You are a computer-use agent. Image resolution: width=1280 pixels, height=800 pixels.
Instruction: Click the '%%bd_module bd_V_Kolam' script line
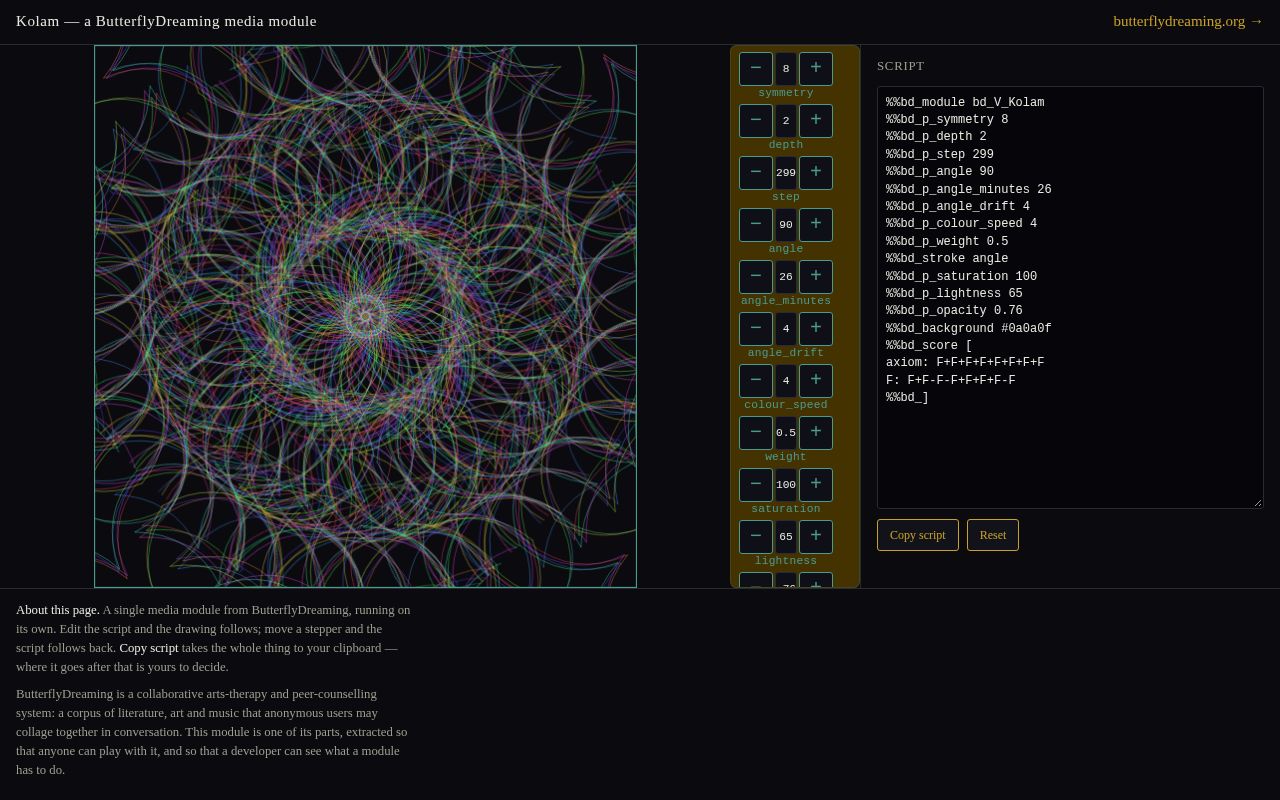tap(965, 103)
